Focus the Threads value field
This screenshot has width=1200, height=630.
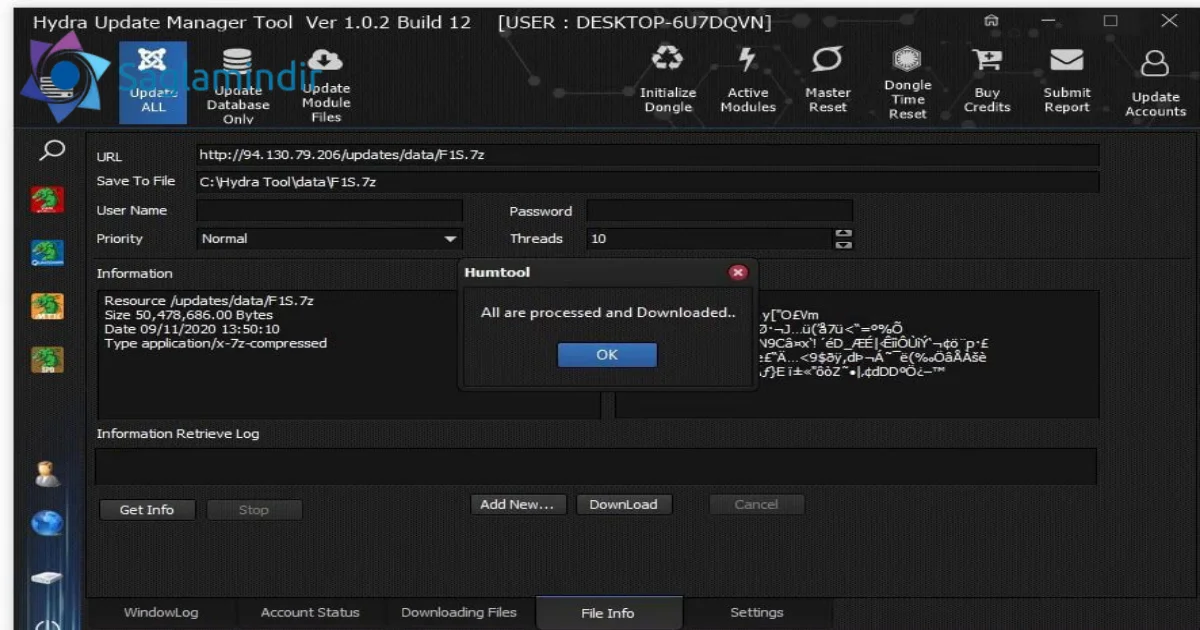pyautogui.click(x=711, y=239)
